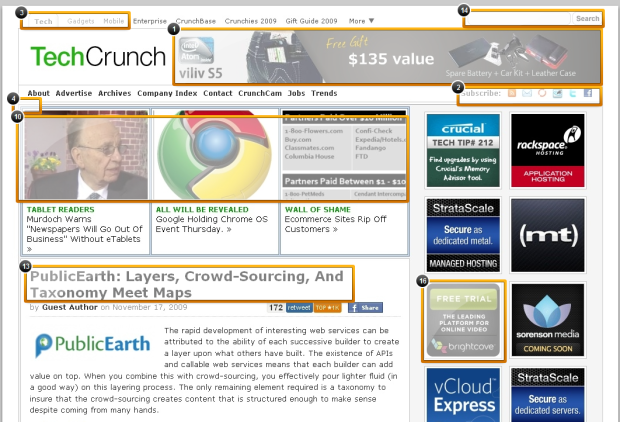This screenshot has height=422, width=620.
Task: Open the vCloud Express ad tile
Action: coord(463,395)
